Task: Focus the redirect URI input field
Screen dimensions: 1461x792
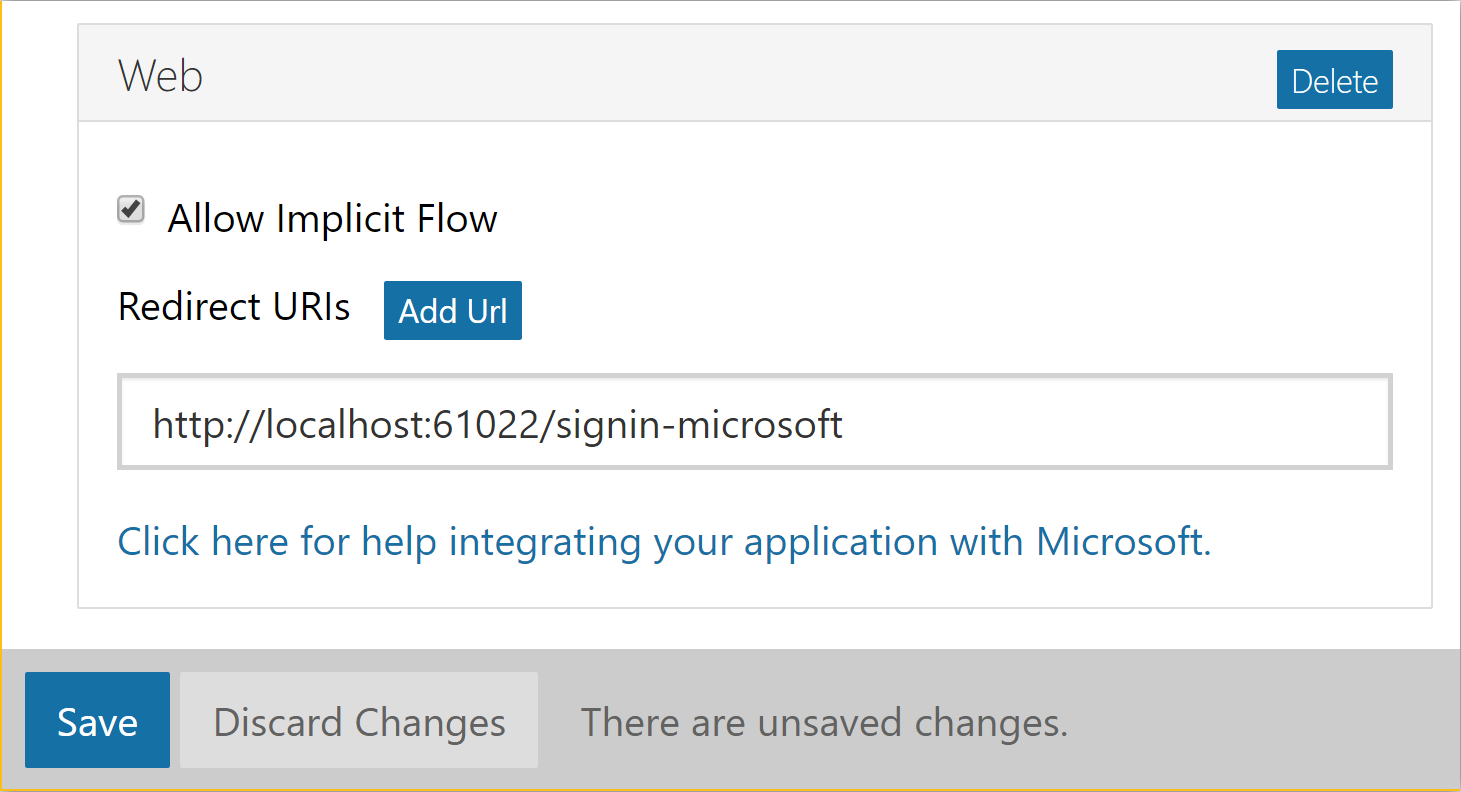Action: pyautogui.click(x=755, y=421)
